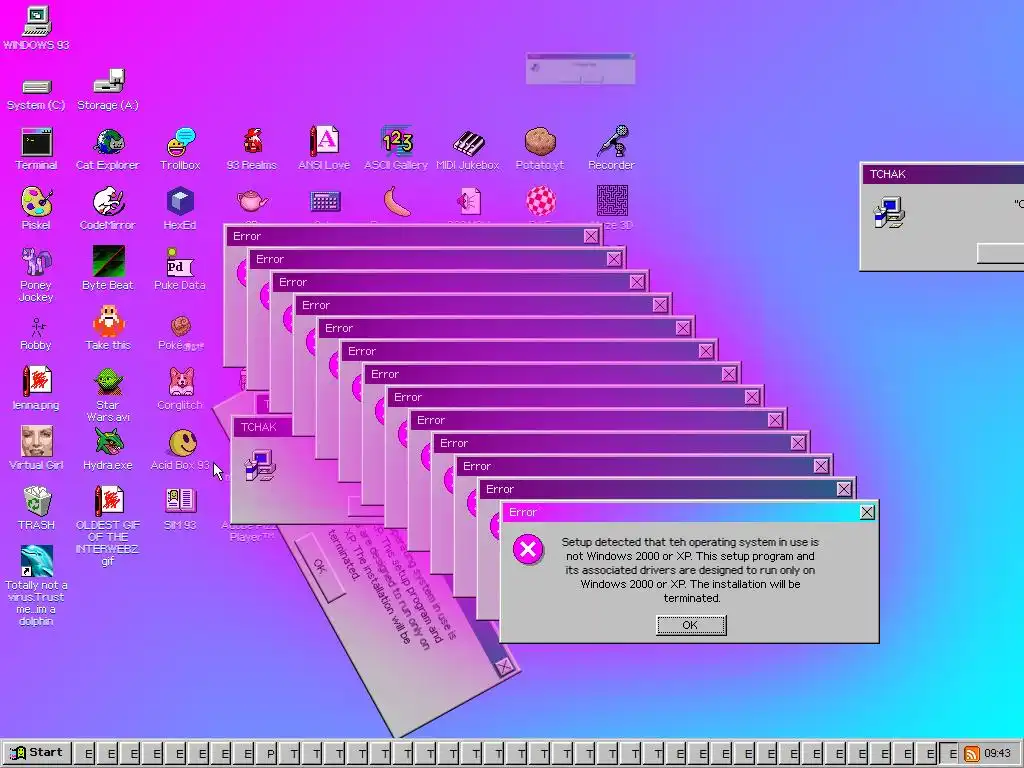Screen dimensions: 1024x768
Task: Open the checkered ball icon
Action: [541, 201]
